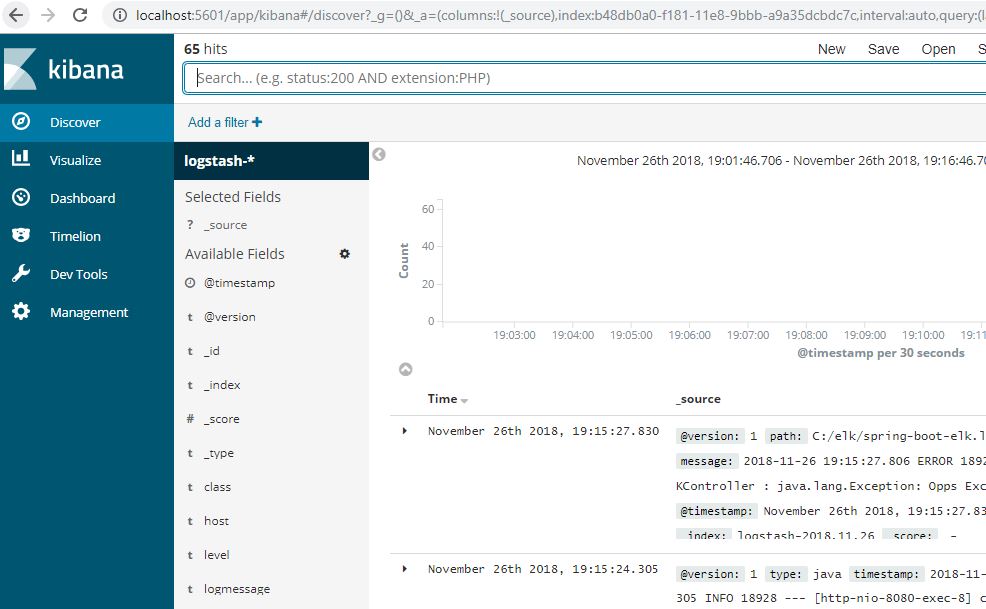Click the Kibana logo icon
The width and height of the screenshot is (986, 609).
click(21, 69)
